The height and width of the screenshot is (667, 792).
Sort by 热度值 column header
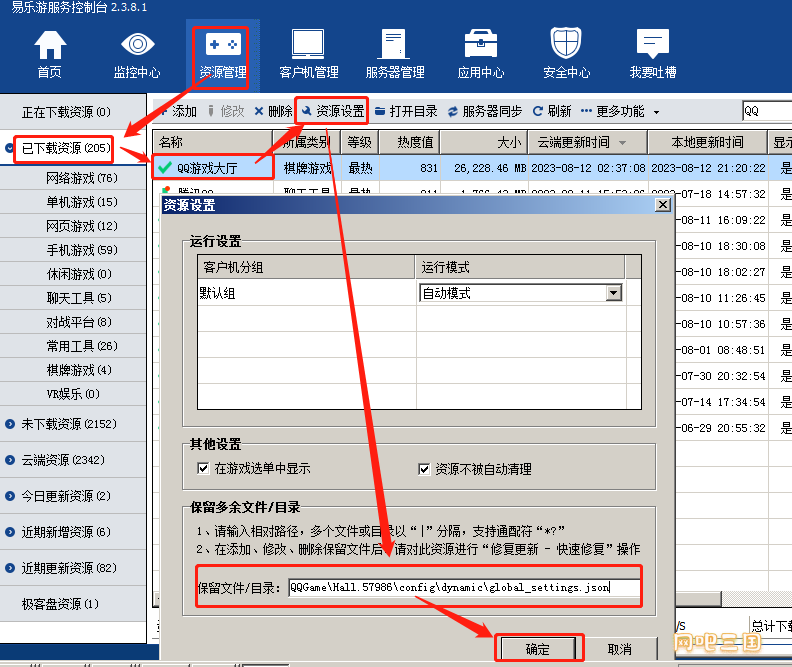coord(410,142)
